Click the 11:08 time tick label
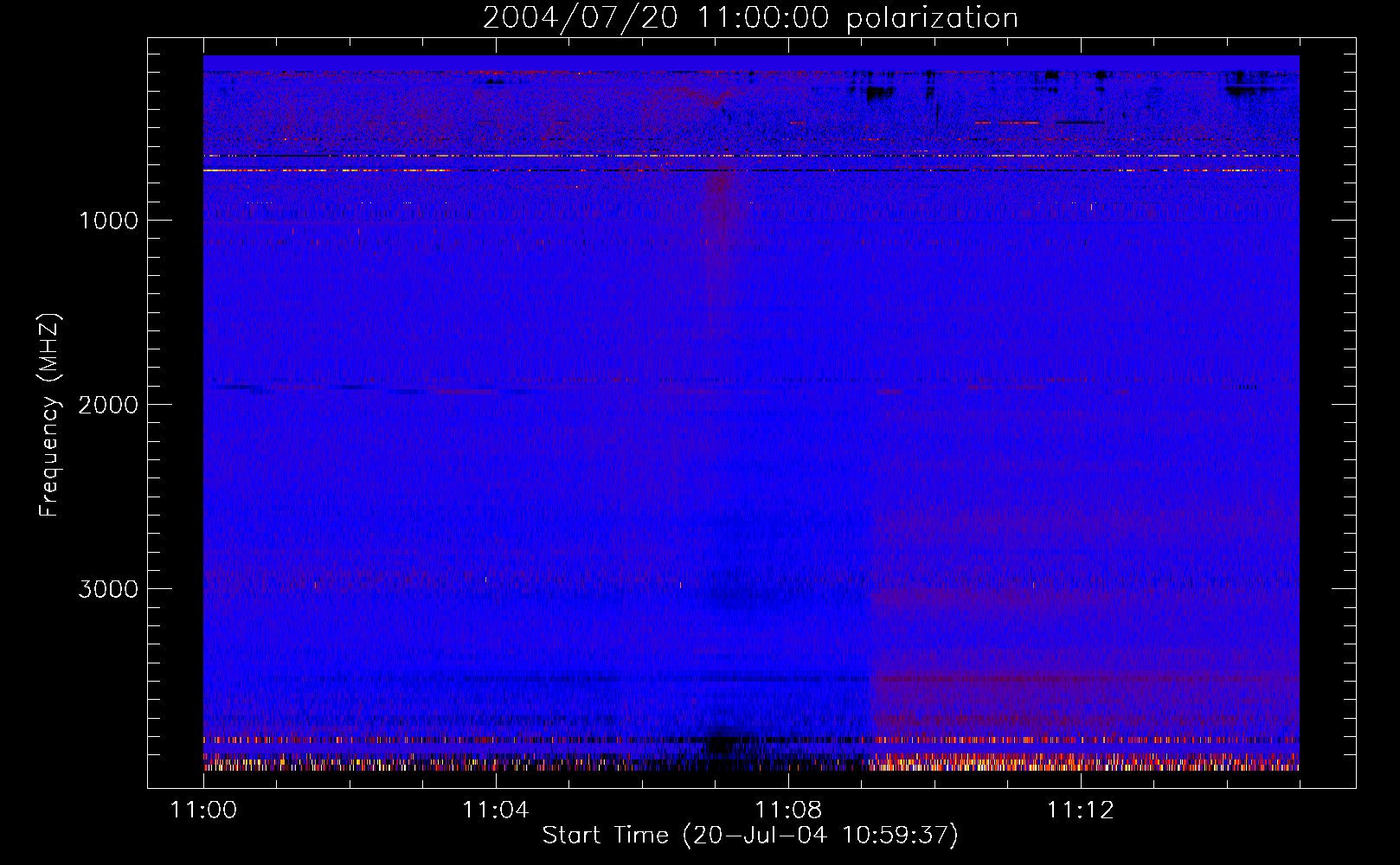Screen dimensions: 1400x865 click(x=788, y=811)
